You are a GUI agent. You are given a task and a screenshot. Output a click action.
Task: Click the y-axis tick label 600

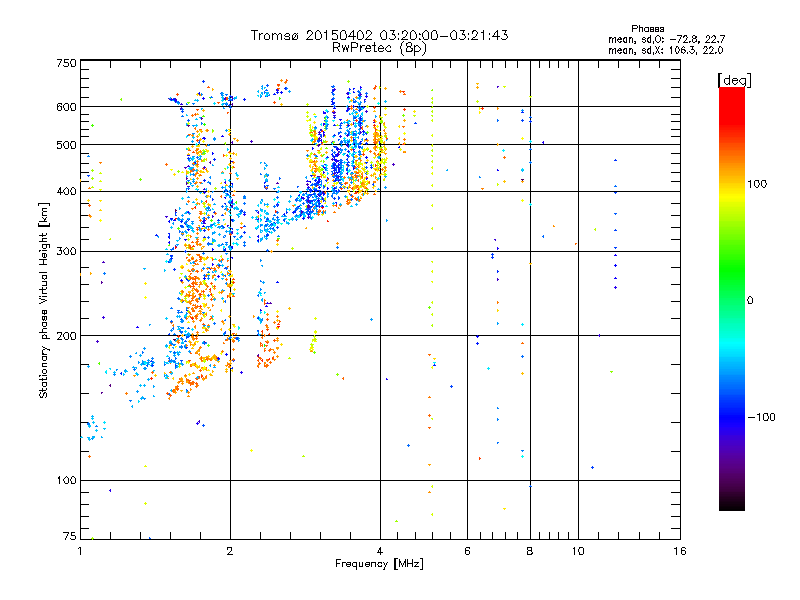(66, 107)
